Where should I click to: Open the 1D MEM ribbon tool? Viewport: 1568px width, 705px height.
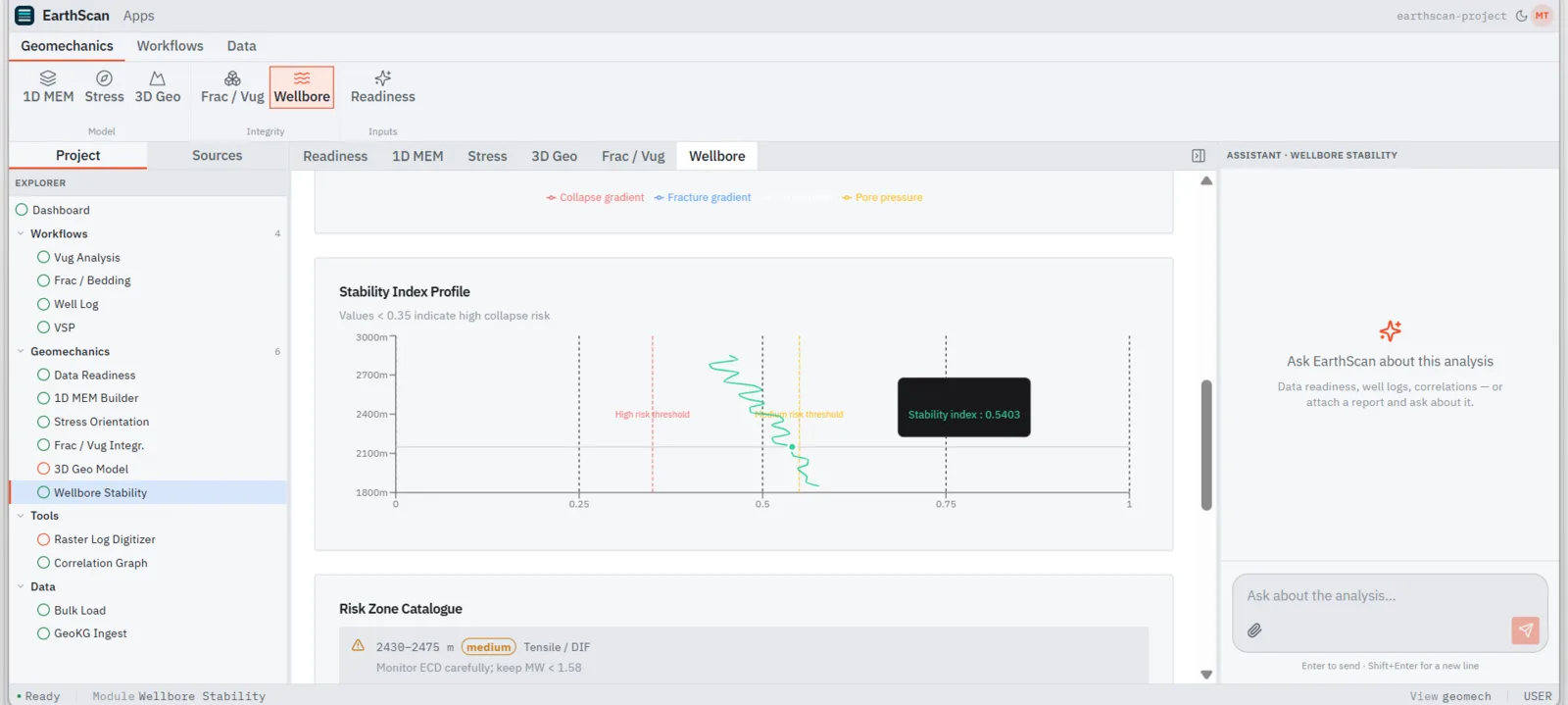tap(48, 87)
